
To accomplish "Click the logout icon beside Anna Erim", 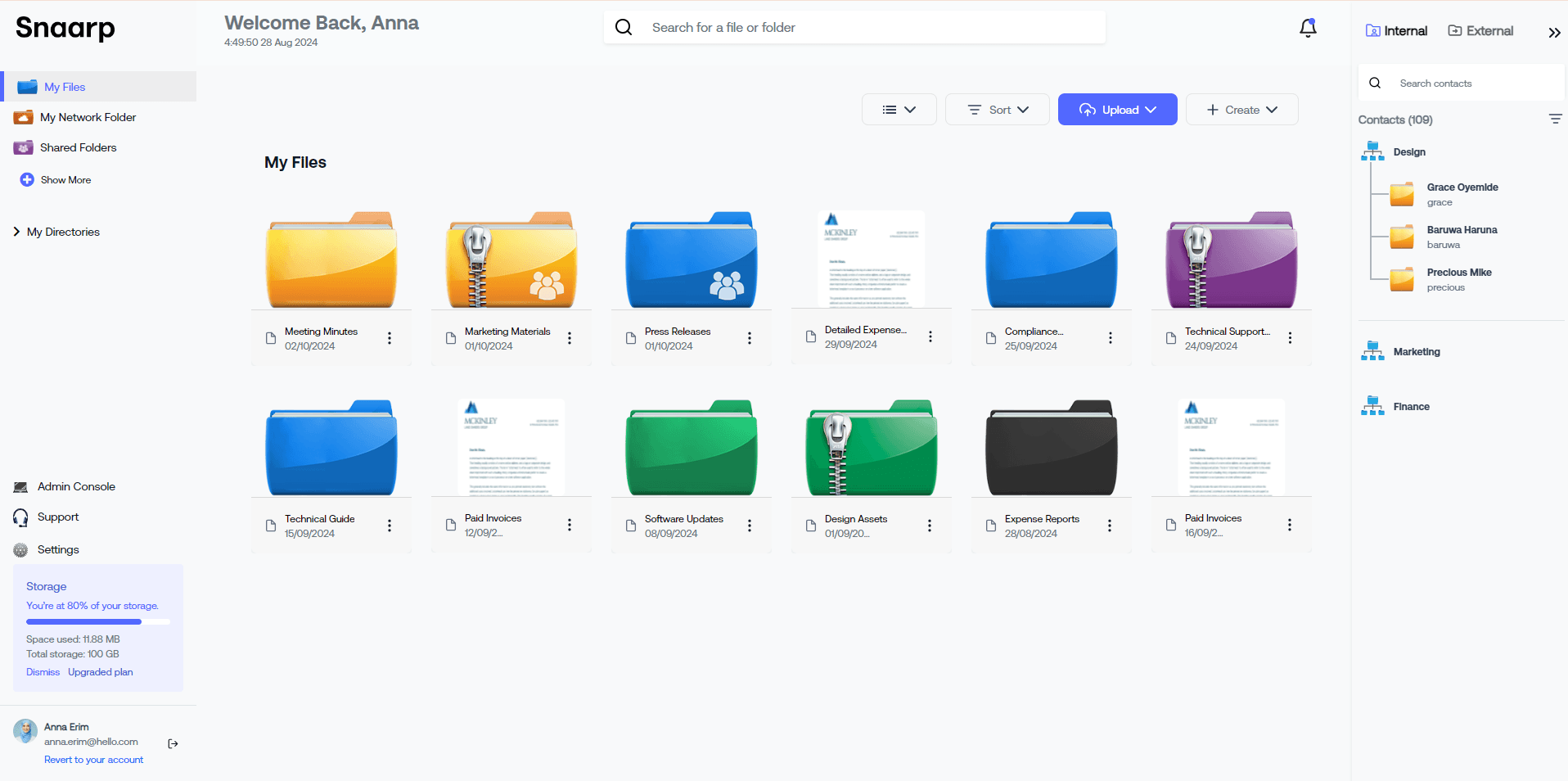I will [x=173, y=743].
